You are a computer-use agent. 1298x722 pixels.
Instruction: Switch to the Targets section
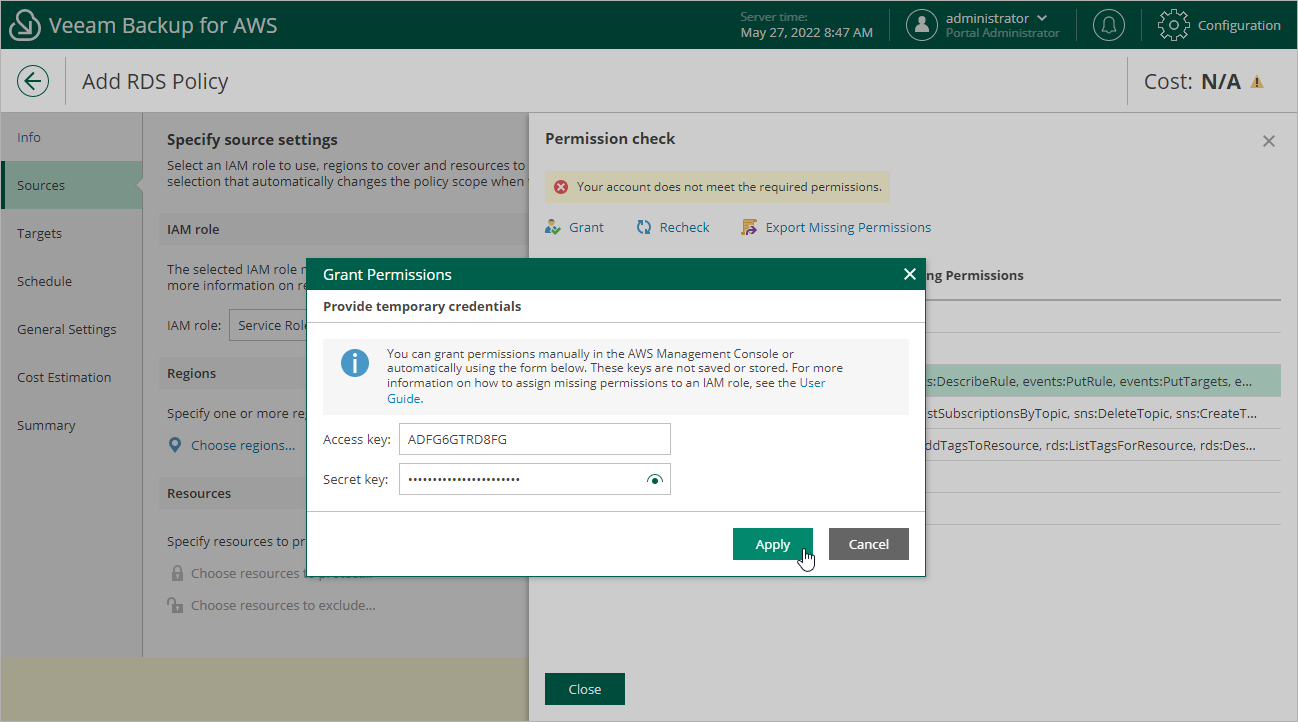[39, 233]
